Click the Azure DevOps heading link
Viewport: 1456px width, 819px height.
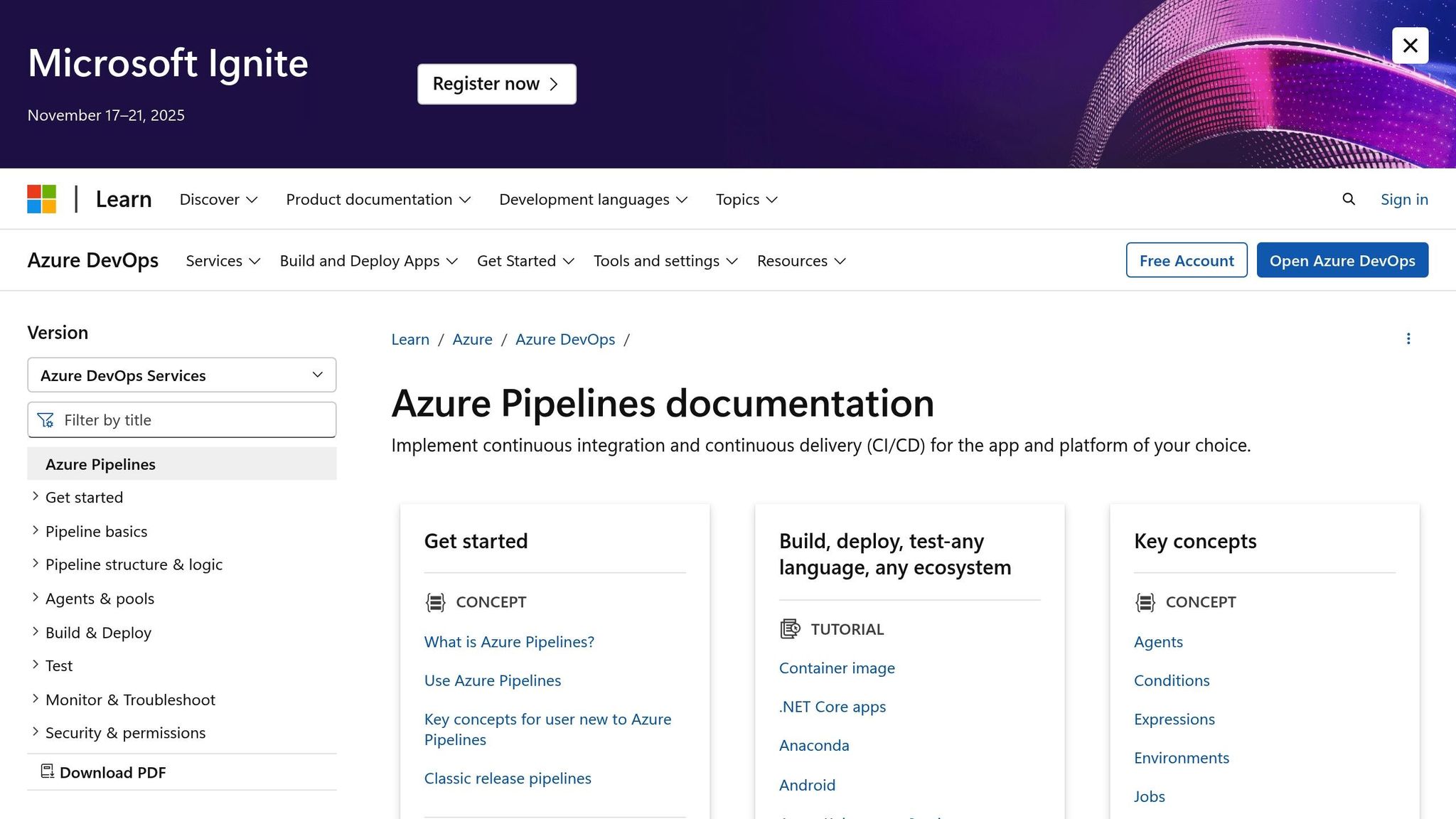click(x=93, y=261)
